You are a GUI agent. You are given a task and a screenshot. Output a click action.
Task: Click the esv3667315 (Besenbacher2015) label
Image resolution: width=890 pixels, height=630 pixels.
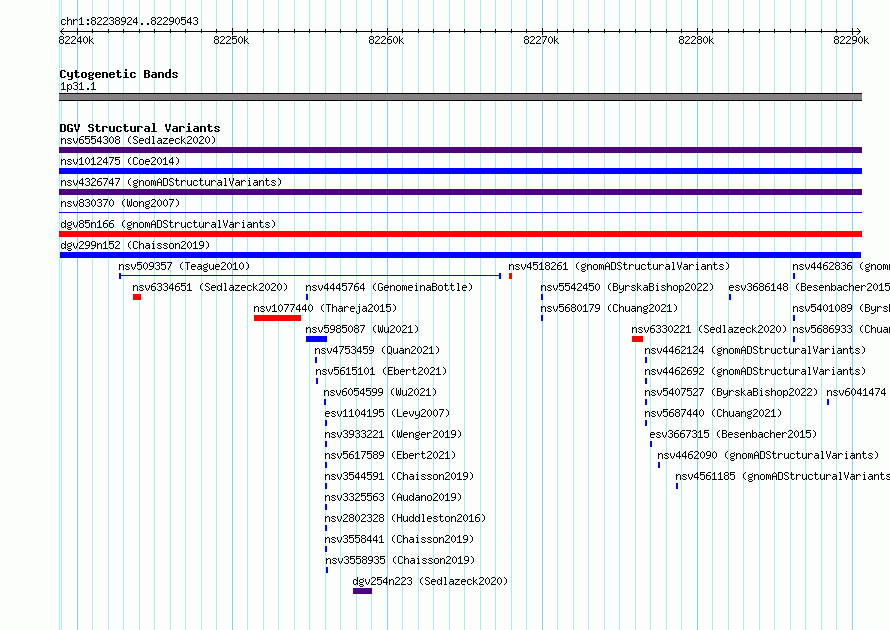(x=733, y=434)
